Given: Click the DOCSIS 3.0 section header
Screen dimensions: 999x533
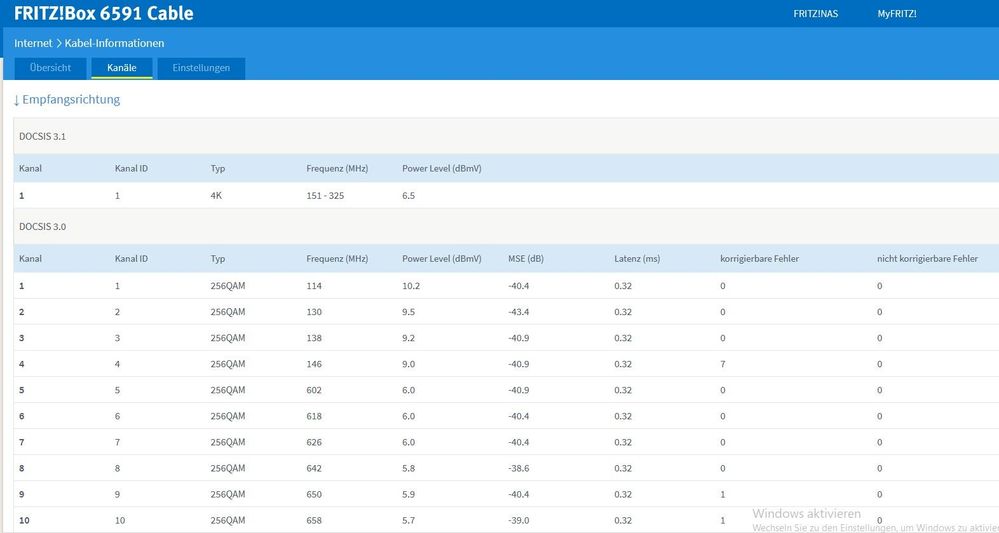Looking at the screenshot, I should click(43, 226).
